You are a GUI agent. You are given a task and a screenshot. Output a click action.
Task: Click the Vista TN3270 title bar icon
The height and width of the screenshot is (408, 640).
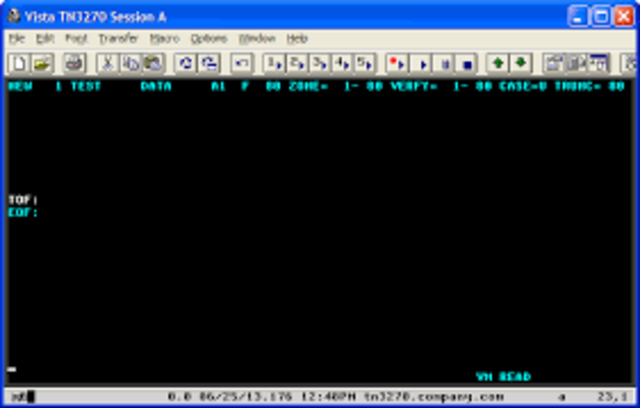tap(13, 16)
